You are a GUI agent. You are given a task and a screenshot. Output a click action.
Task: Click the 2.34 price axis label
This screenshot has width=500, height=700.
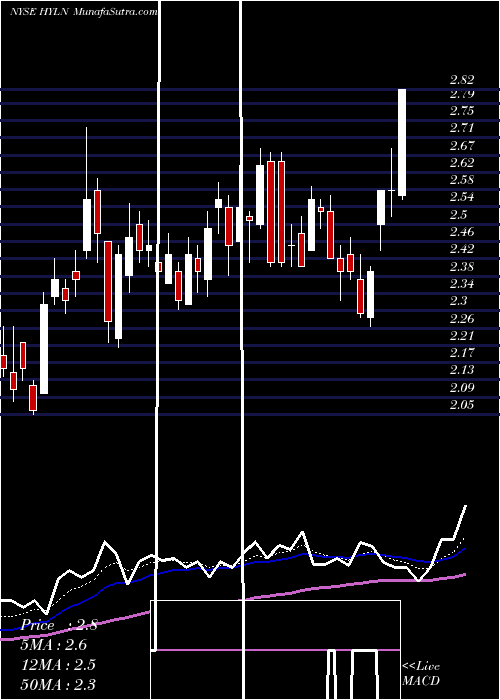(x=462, y=284)
